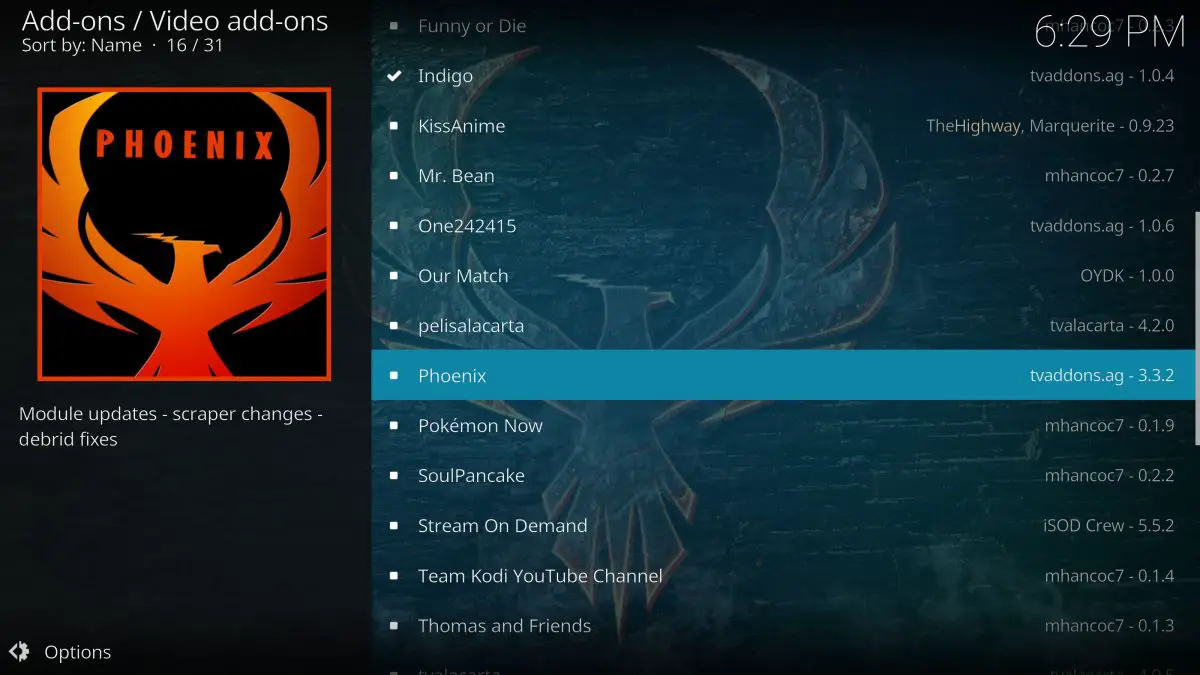The height and width of the screenshot is (675, 1200).
Task: Open the SoulPancake add-on
Action: pyautogui.click(x=783, y=475)
